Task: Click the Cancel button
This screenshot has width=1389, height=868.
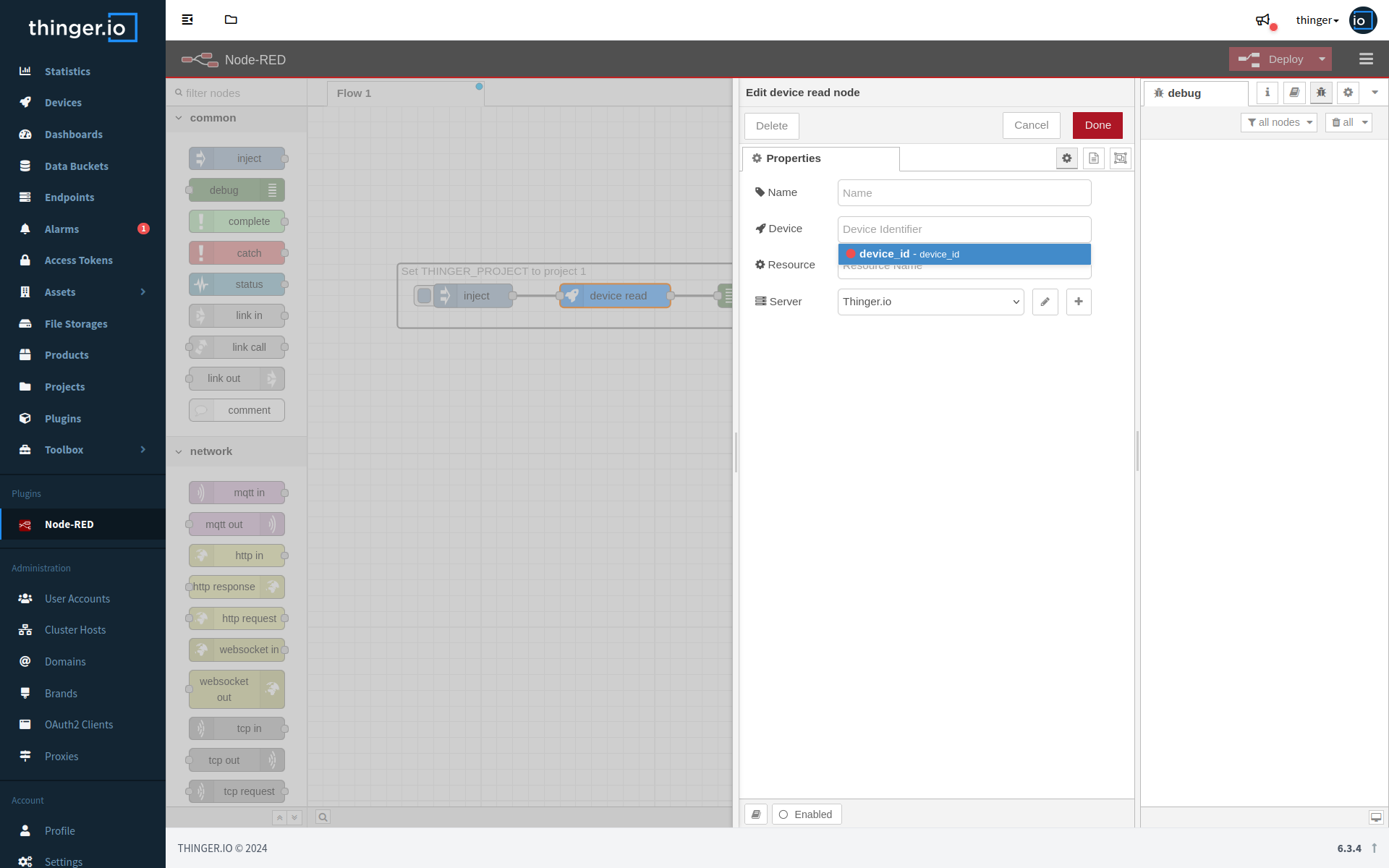Action: [x=1031, y=125]
